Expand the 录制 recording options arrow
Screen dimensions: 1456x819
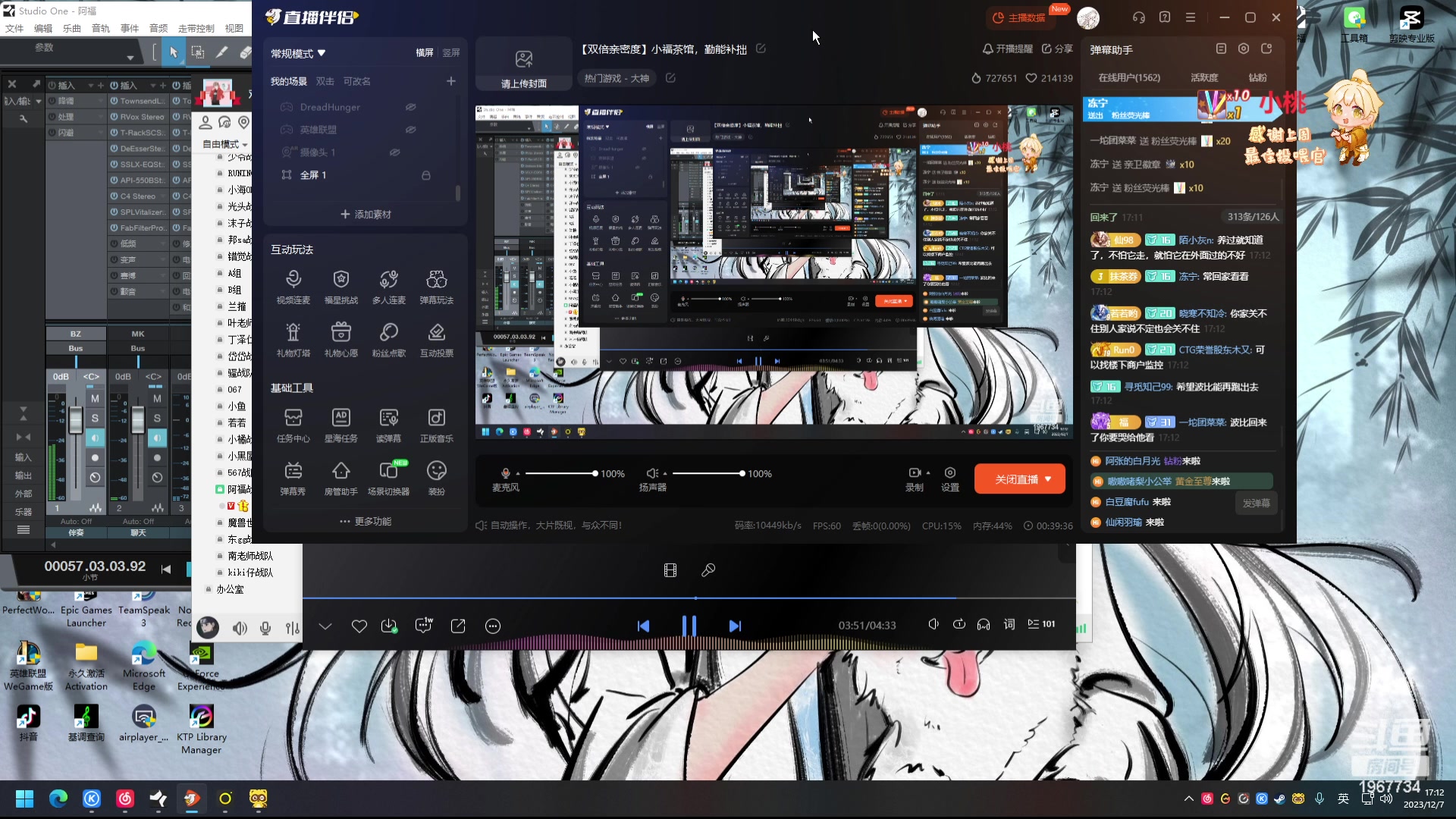coord(928,472)
